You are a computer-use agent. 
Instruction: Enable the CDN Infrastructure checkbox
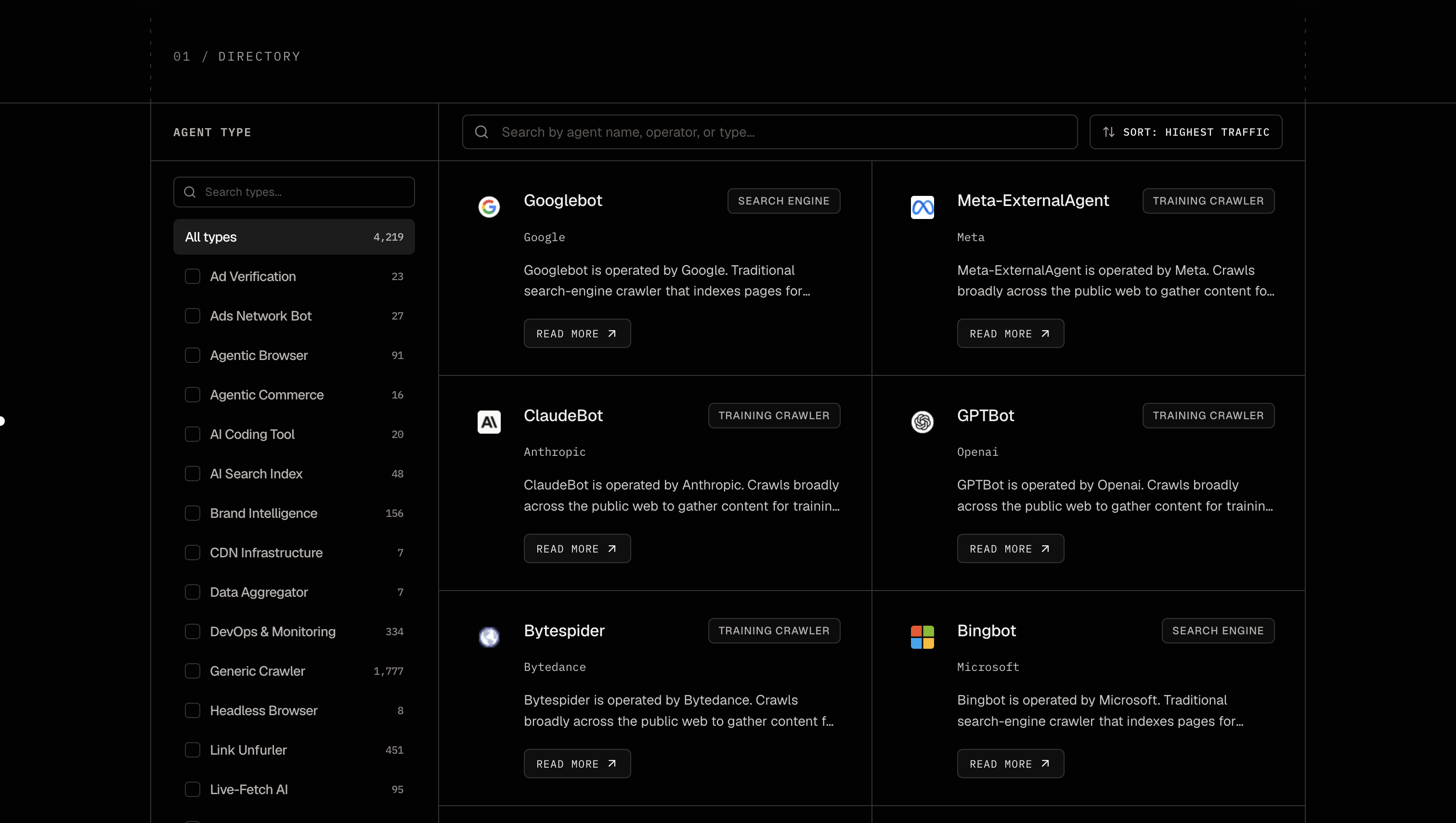192,552
